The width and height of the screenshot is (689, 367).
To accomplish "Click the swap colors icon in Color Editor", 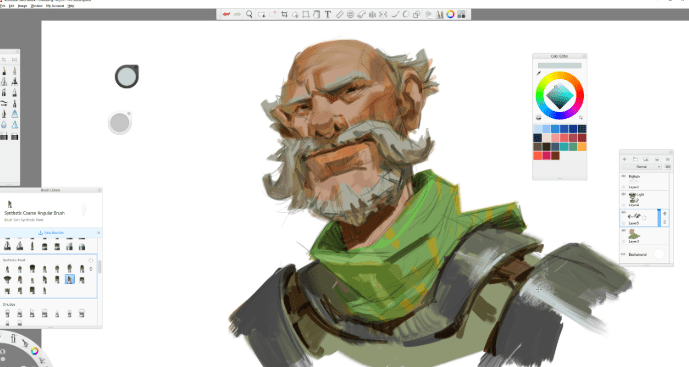I will (x=580, y=117).
